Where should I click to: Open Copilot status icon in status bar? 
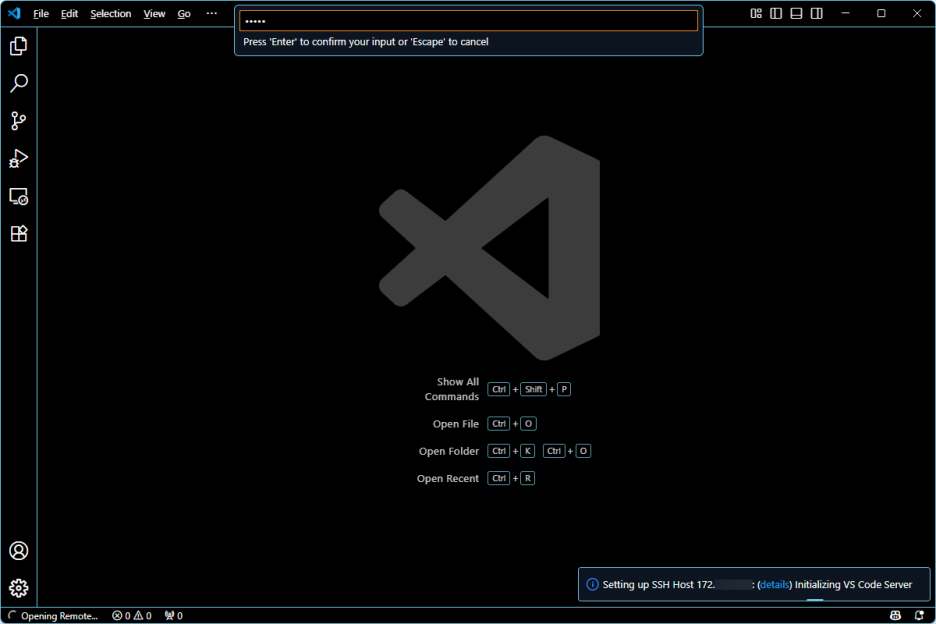pos(895,616)
